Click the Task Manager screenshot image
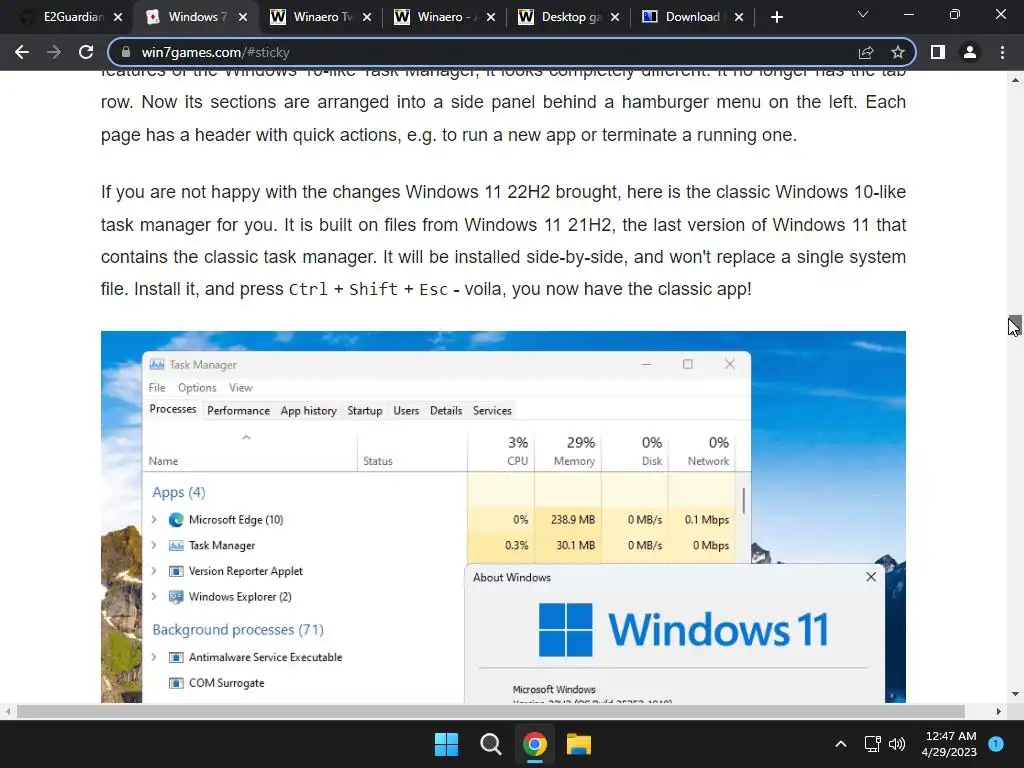Screen dimensions: 1024x768 coord(503,517)
